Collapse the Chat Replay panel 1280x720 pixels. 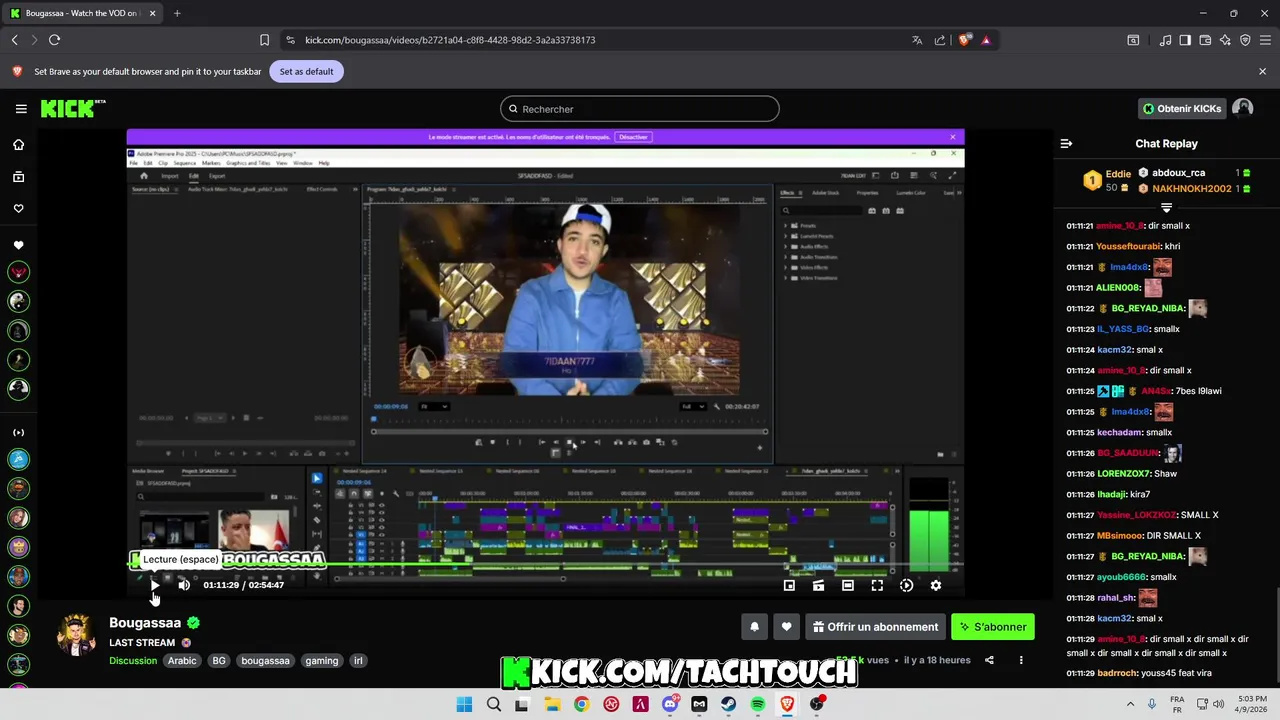(x=1066, y=144)
